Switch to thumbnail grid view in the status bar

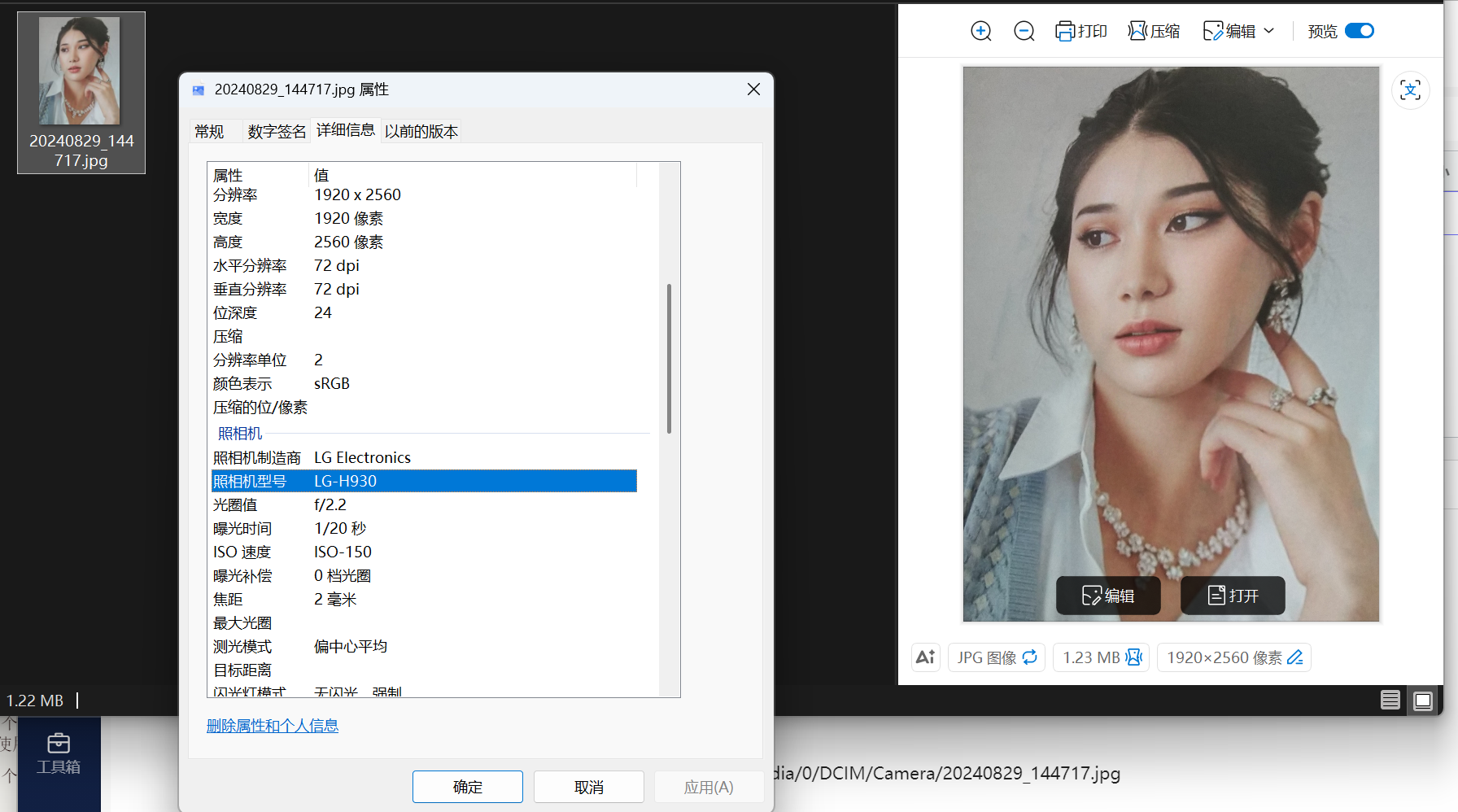(1423, 701)
